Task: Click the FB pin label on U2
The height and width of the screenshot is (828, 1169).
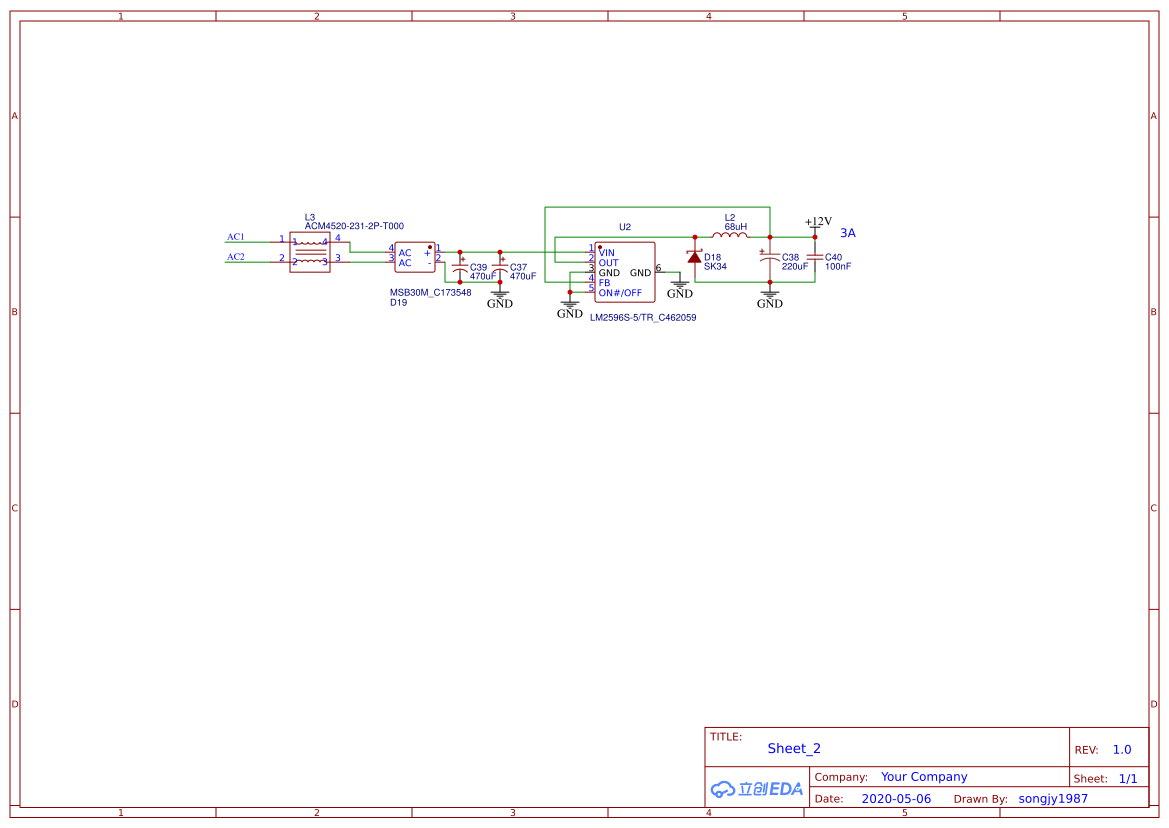Action: coord(605,283)
